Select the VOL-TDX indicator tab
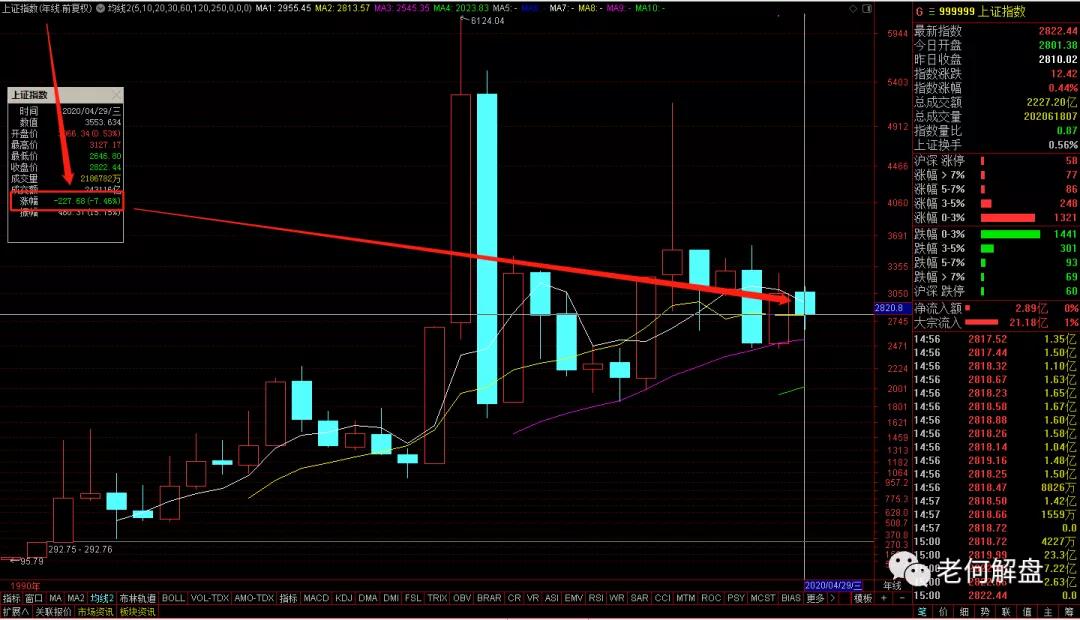The height and width of the screenshot is (620, 1080). pyautogui.click(x=210, y=598)
